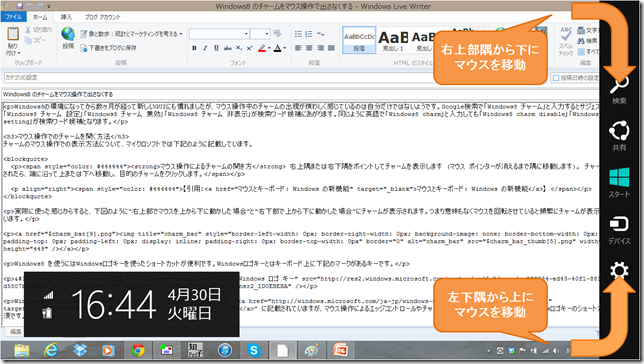Click the text highlight color pen
644x364 pixels.
[262, 48]
